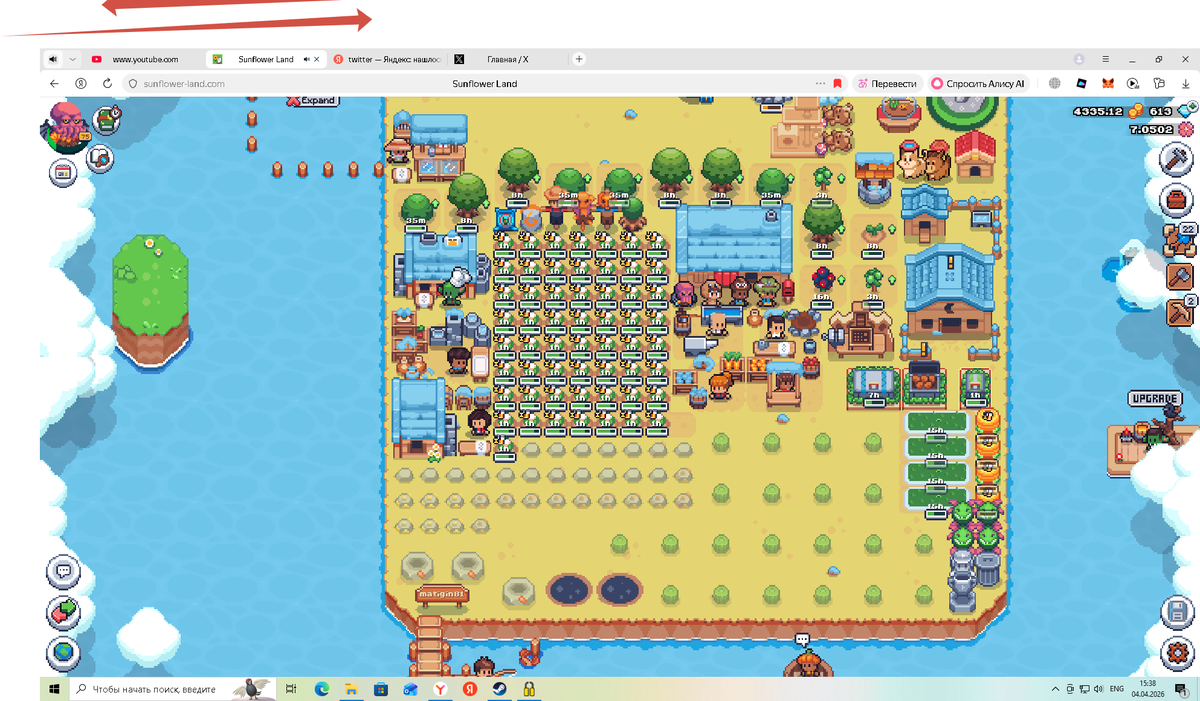Open the browser hamburger main menu

(1105, 60)
